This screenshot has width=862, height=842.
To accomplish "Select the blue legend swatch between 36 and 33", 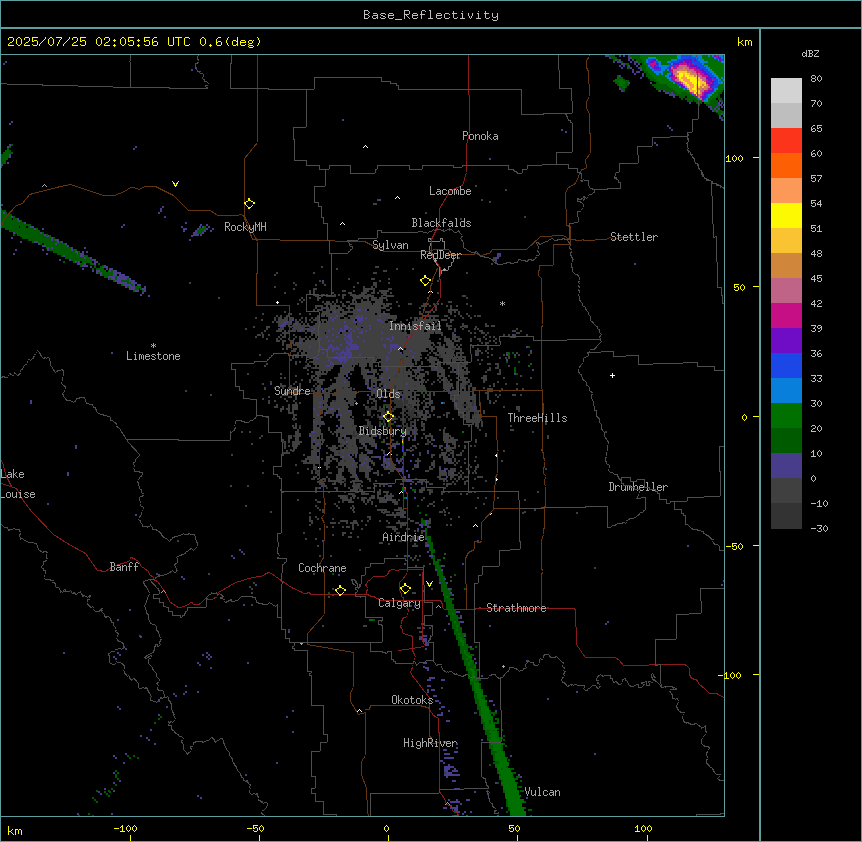I will click(786, 365).
